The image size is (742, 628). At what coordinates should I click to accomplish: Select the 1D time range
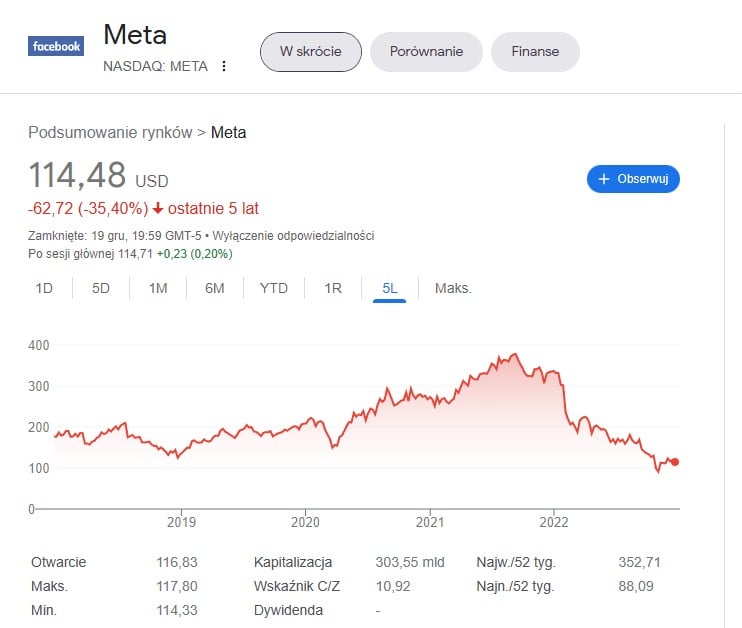pyautogui.click(x=44, y=288)
